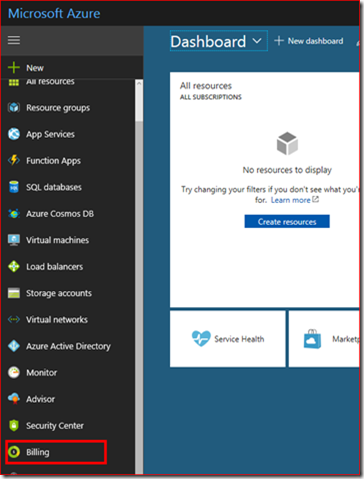Select SQL databases text label
The height and width of the screenshot is (479, 364).
(54, 187)
